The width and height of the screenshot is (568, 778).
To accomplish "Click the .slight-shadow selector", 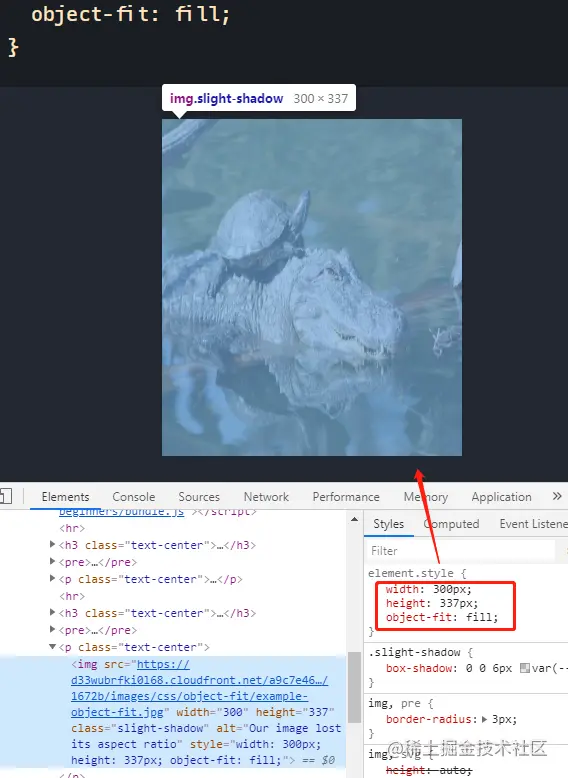I will click(414, 652).
